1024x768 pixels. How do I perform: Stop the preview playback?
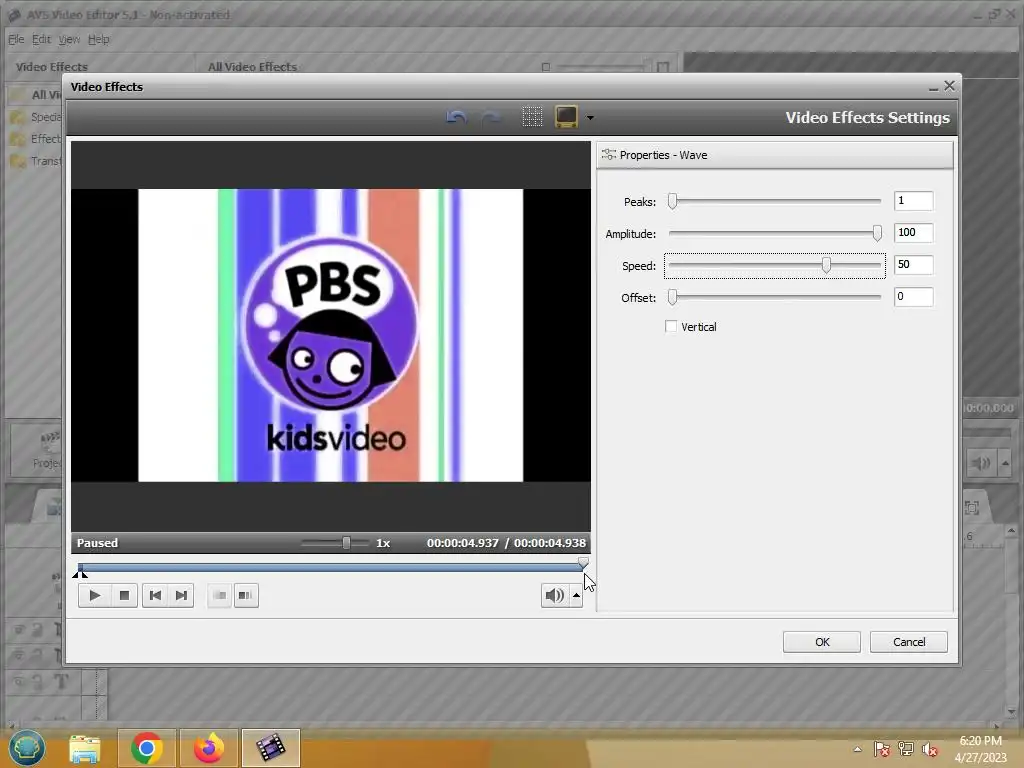point(124,595)
